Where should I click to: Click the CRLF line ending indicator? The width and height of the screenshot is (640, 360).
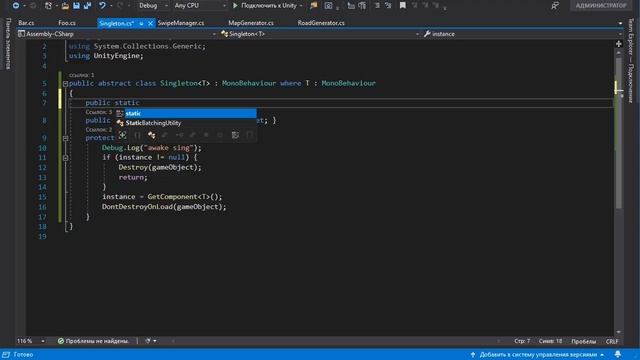(x=612, y=341)
